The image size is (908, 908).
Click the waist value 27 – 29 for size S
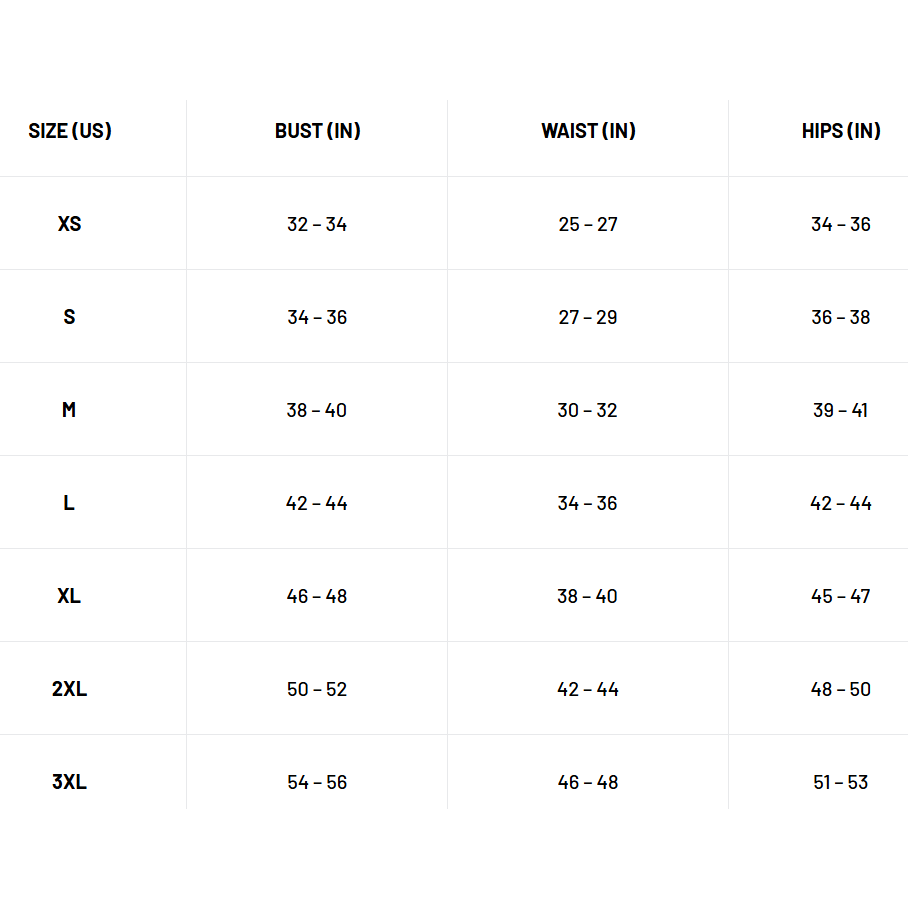tap(588, 317)
